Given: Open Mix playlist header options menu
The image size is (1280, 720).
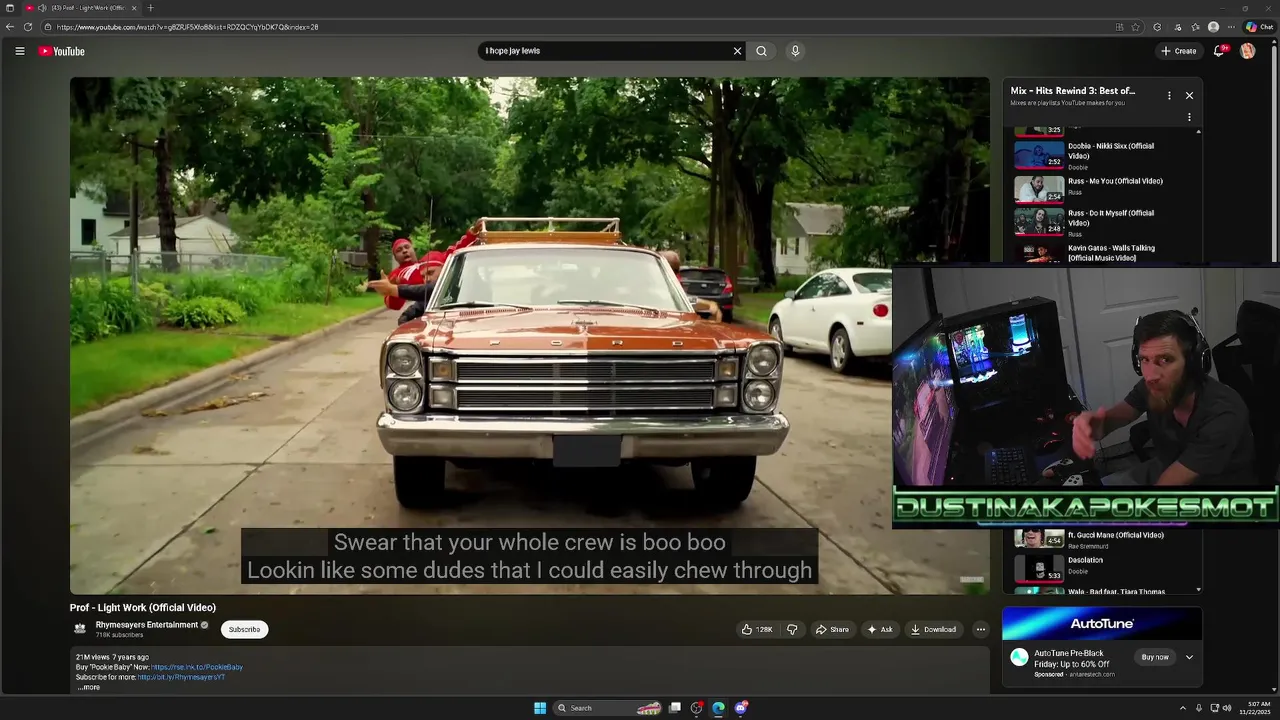Looking at the screenshot, I should click(x=1169, y=95).
